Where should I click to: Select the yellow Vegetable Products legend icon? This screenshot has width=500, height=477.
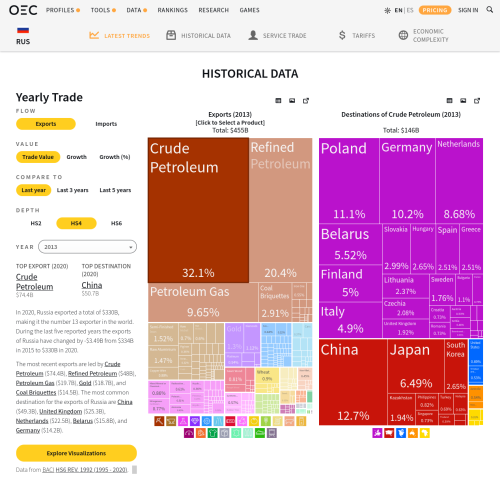(254, 421)
